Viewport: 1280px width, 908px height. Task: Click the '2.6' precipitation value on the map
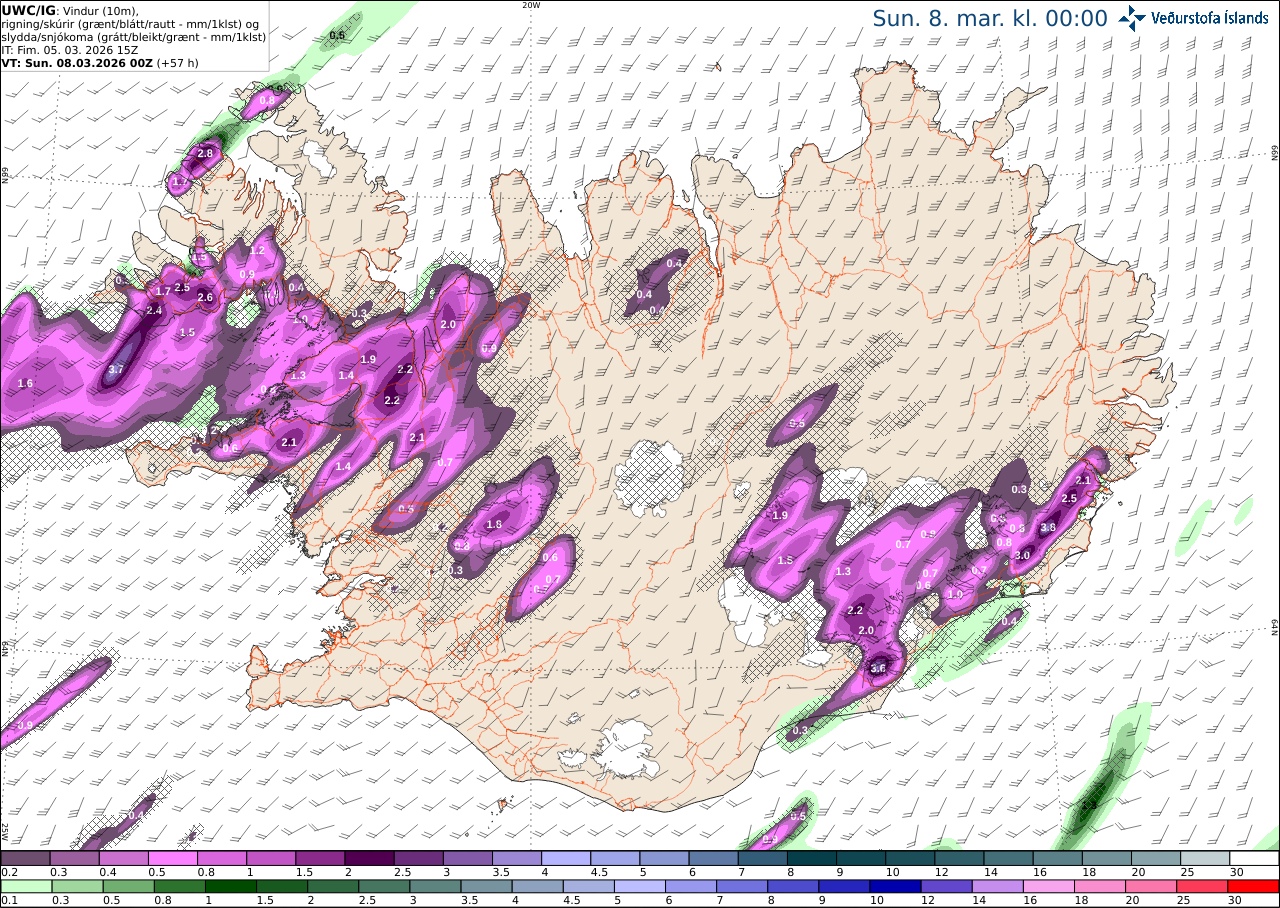pos(205,297)
